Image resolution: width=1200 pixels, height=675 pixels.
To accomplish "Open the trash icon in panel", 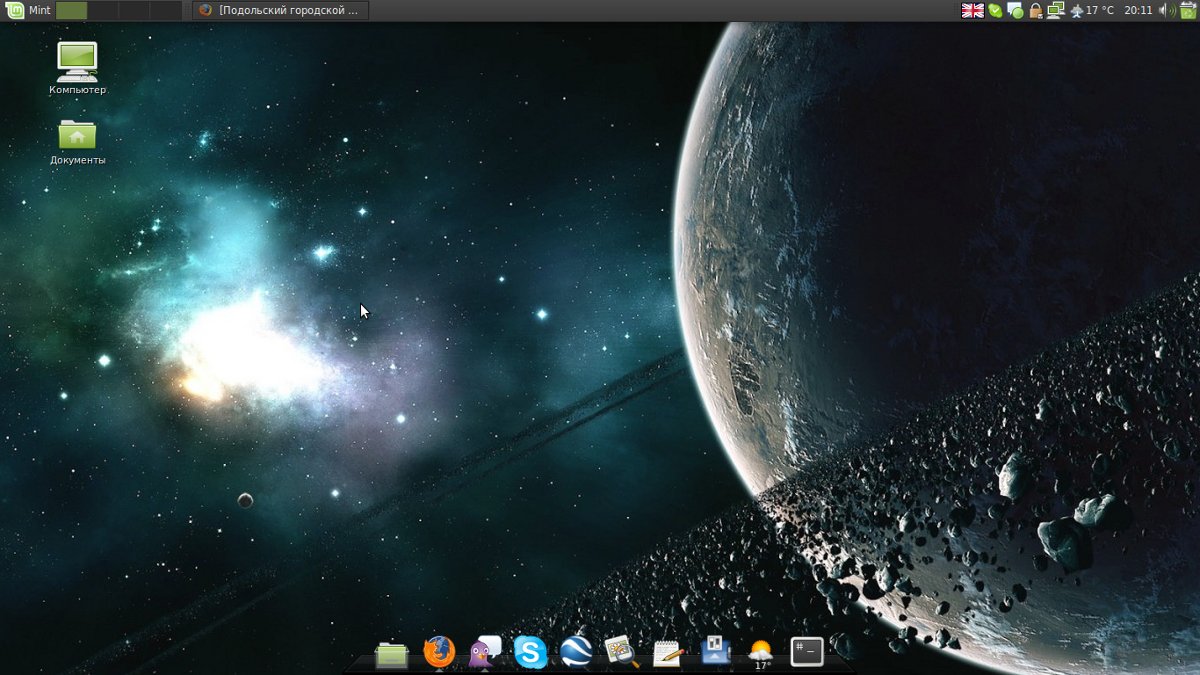I will click(x=1187, y=11).
